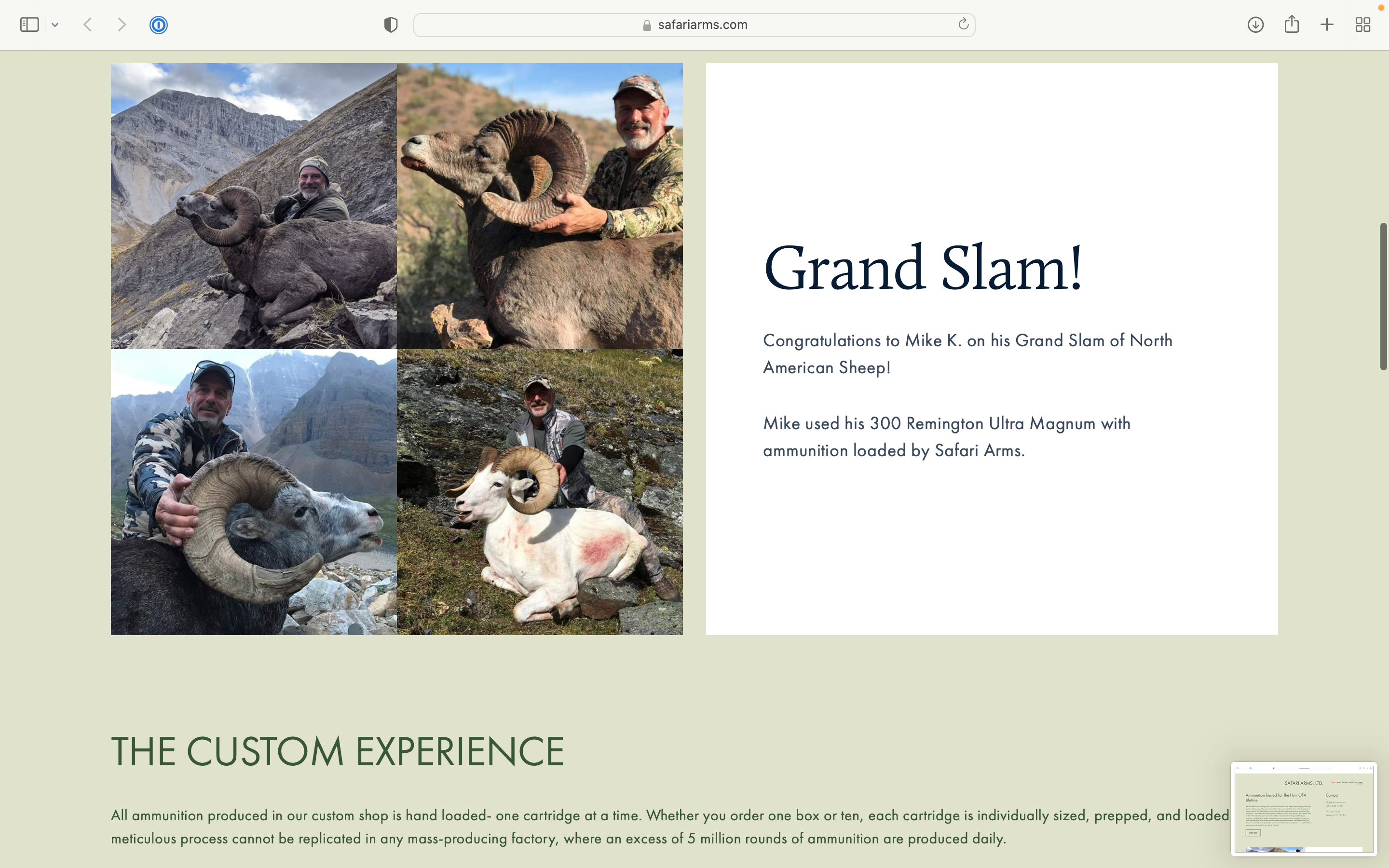Screen dimensions: 1389x868
Task: Show the downloads list
Action: [x=1255, y=25]
